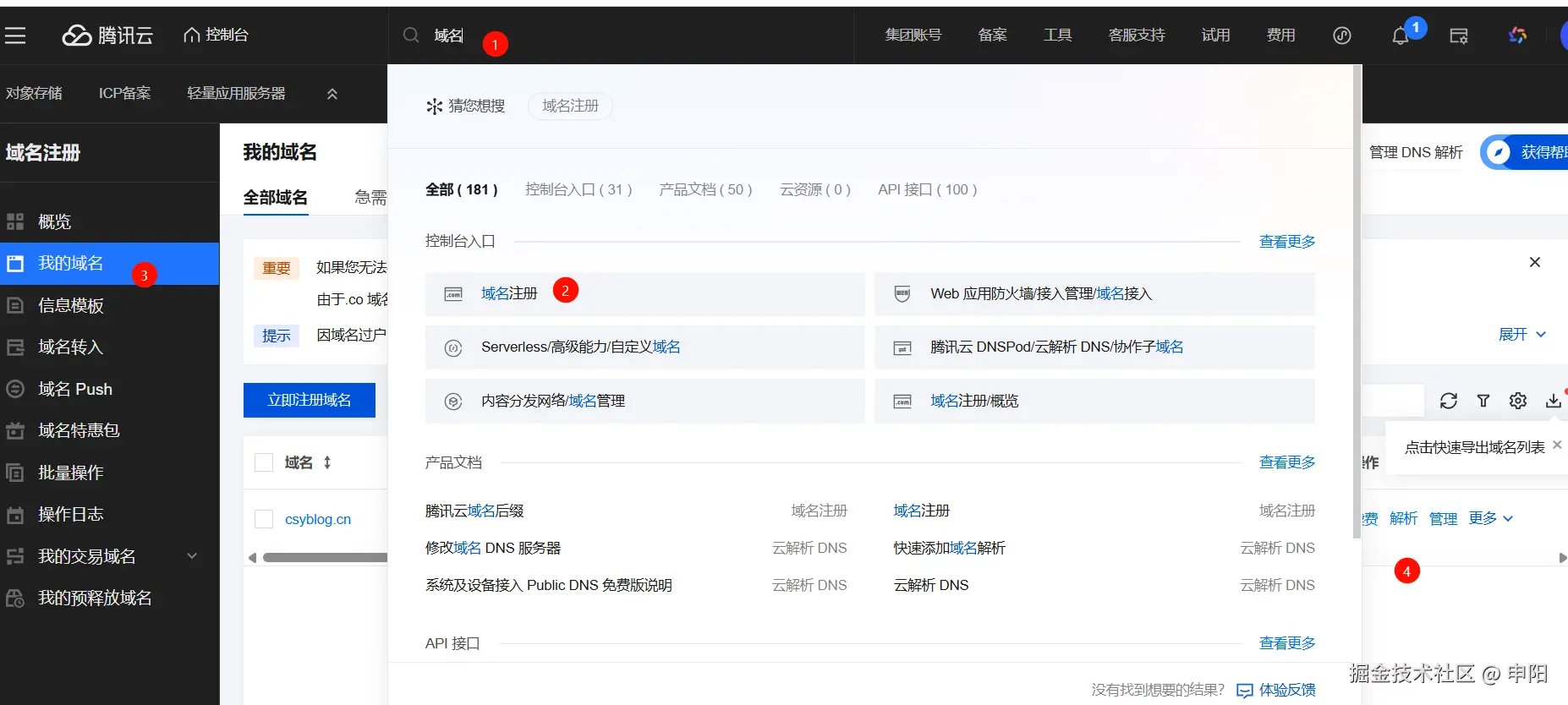
Task: Open 批量操作 in the sidebar
Action: tap(110, 473)
